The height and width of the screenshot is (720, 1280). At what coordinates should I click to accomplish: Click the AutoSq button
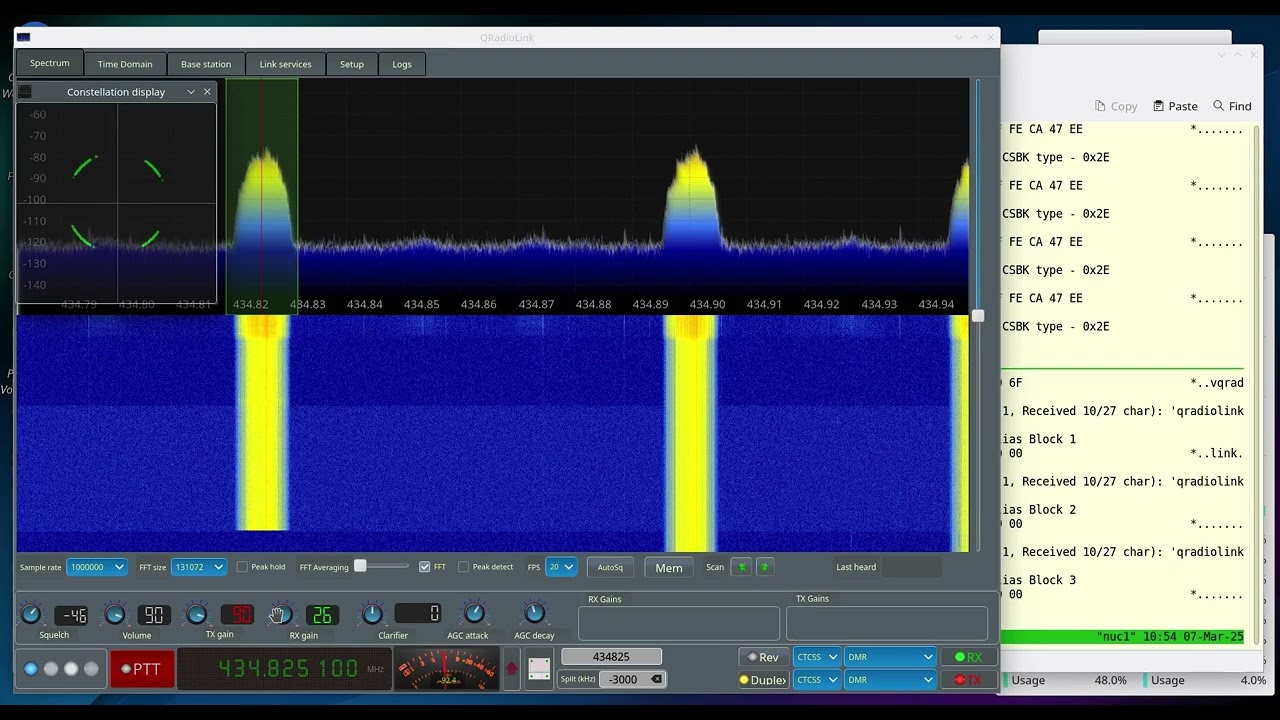point(610,567)
